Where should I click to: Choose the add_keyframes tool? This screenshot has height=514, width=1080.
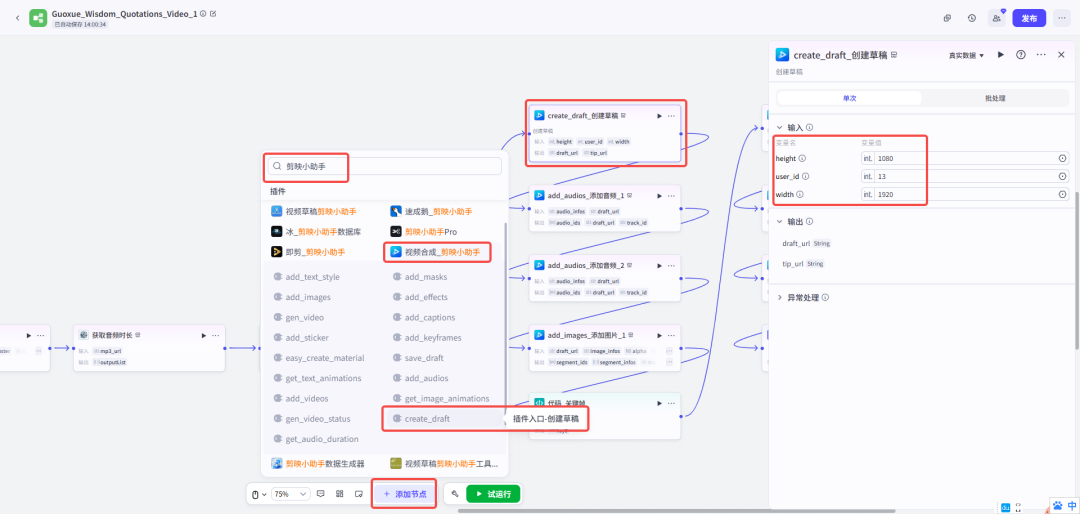point(426,338)
